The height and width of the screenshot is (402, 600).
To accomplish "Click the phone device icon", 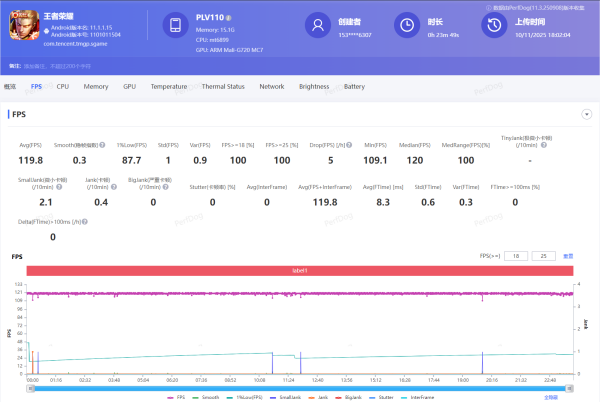I will click(175, 25).
